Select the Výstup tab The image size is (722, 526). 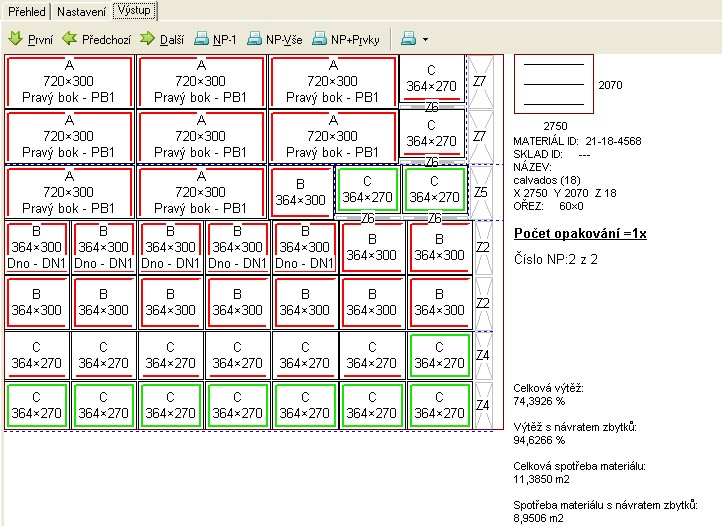point(134,10)
